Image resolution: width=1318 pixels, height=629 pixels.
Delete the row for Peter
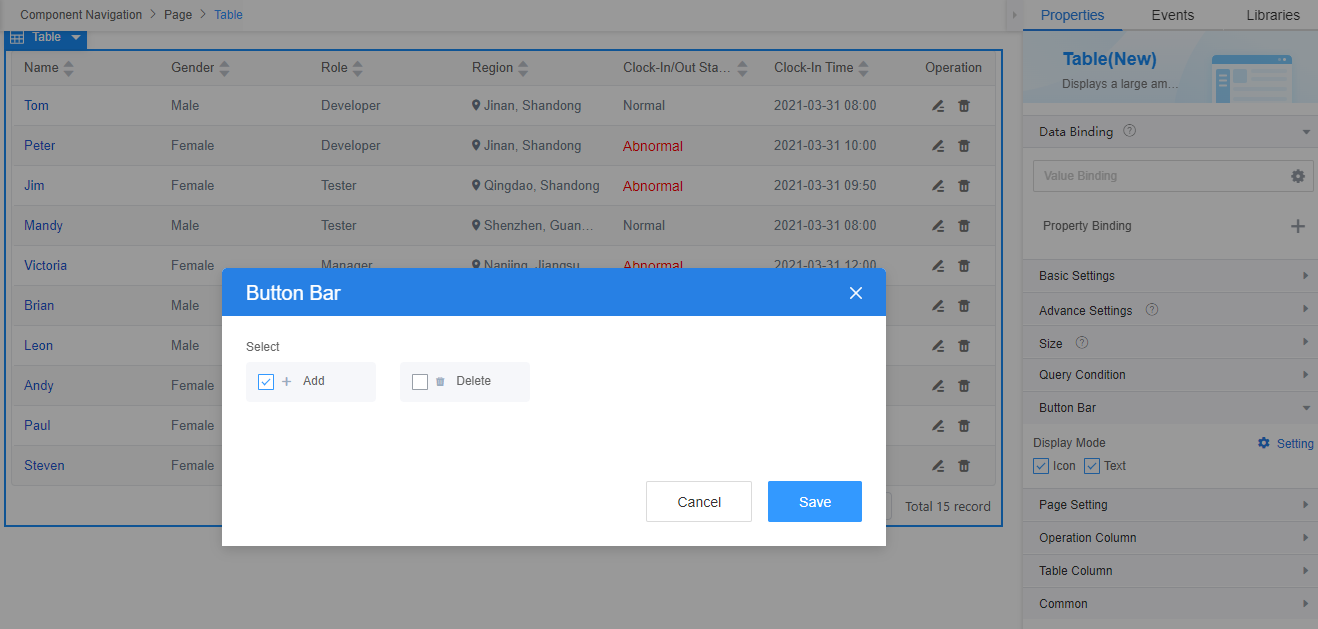tap(964, 146)
